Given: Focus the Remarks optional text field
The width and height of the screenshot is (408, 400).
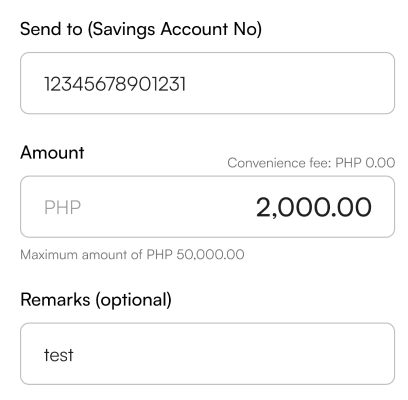Looking at the screenshot, I should click(x=207, y=354).
